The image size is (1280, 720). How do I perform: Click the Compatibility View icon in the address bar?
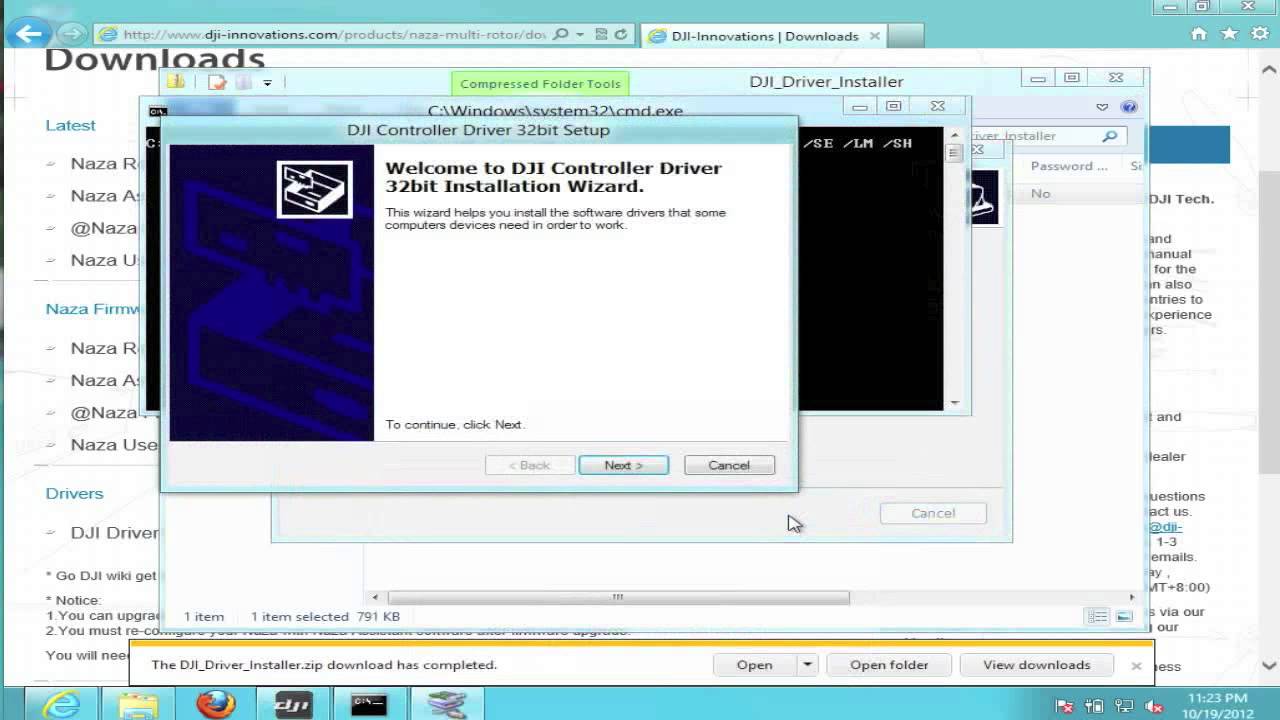click(x=601, y=34)
